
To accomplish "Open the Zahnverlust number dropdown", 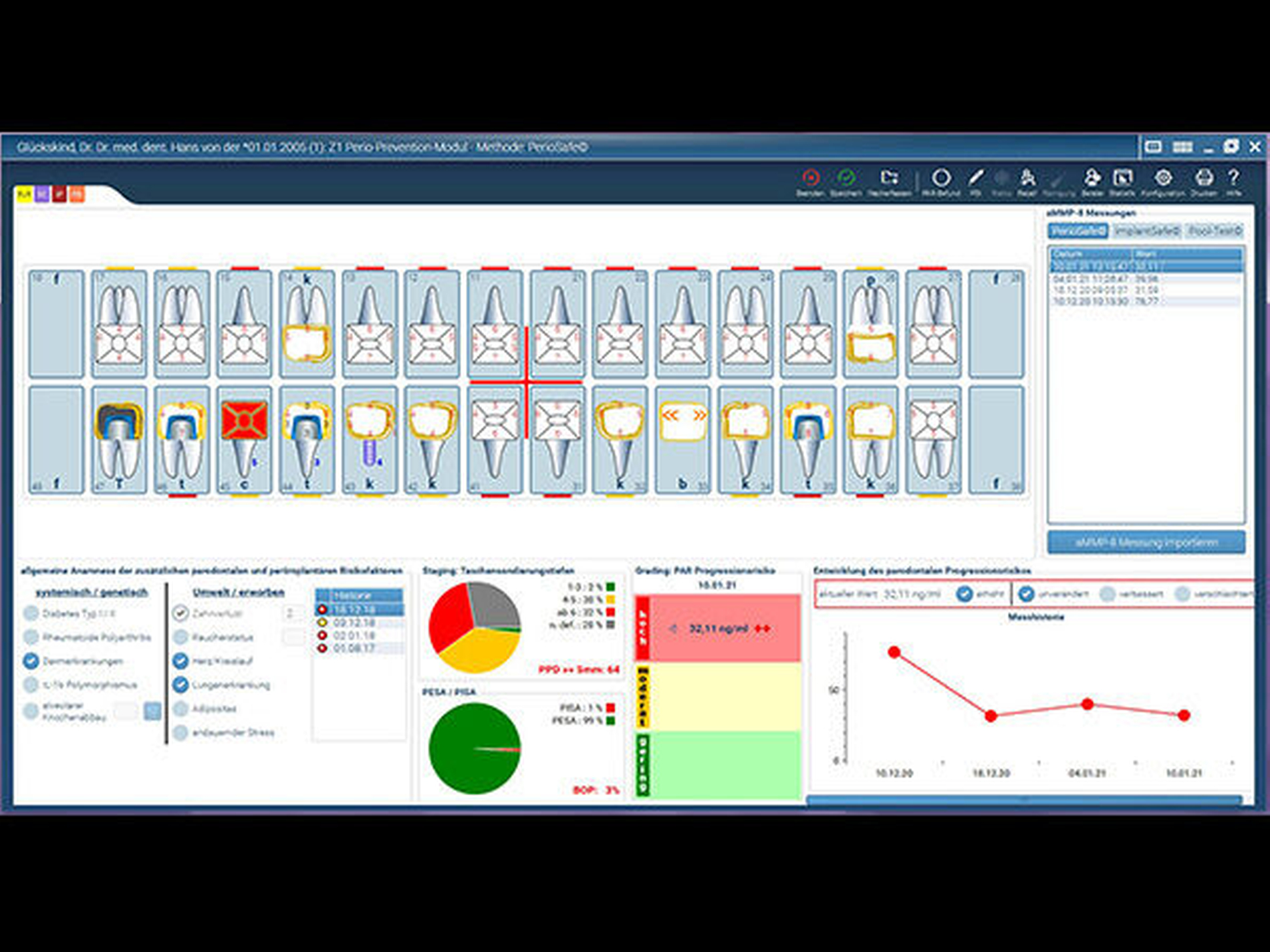I will [292, 613].
